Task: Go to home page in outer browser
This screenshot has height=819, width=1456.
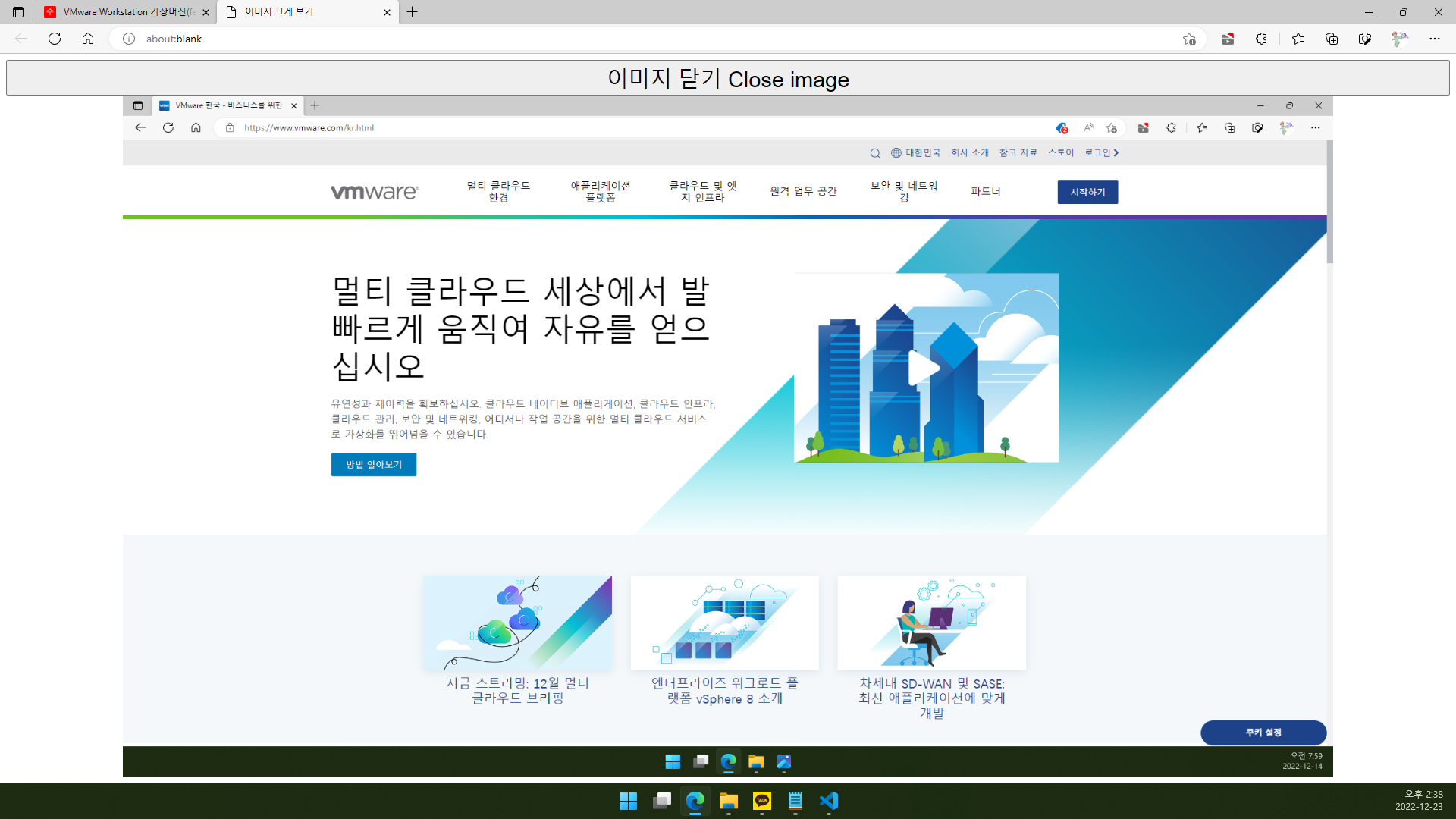Action: point(88,39)
